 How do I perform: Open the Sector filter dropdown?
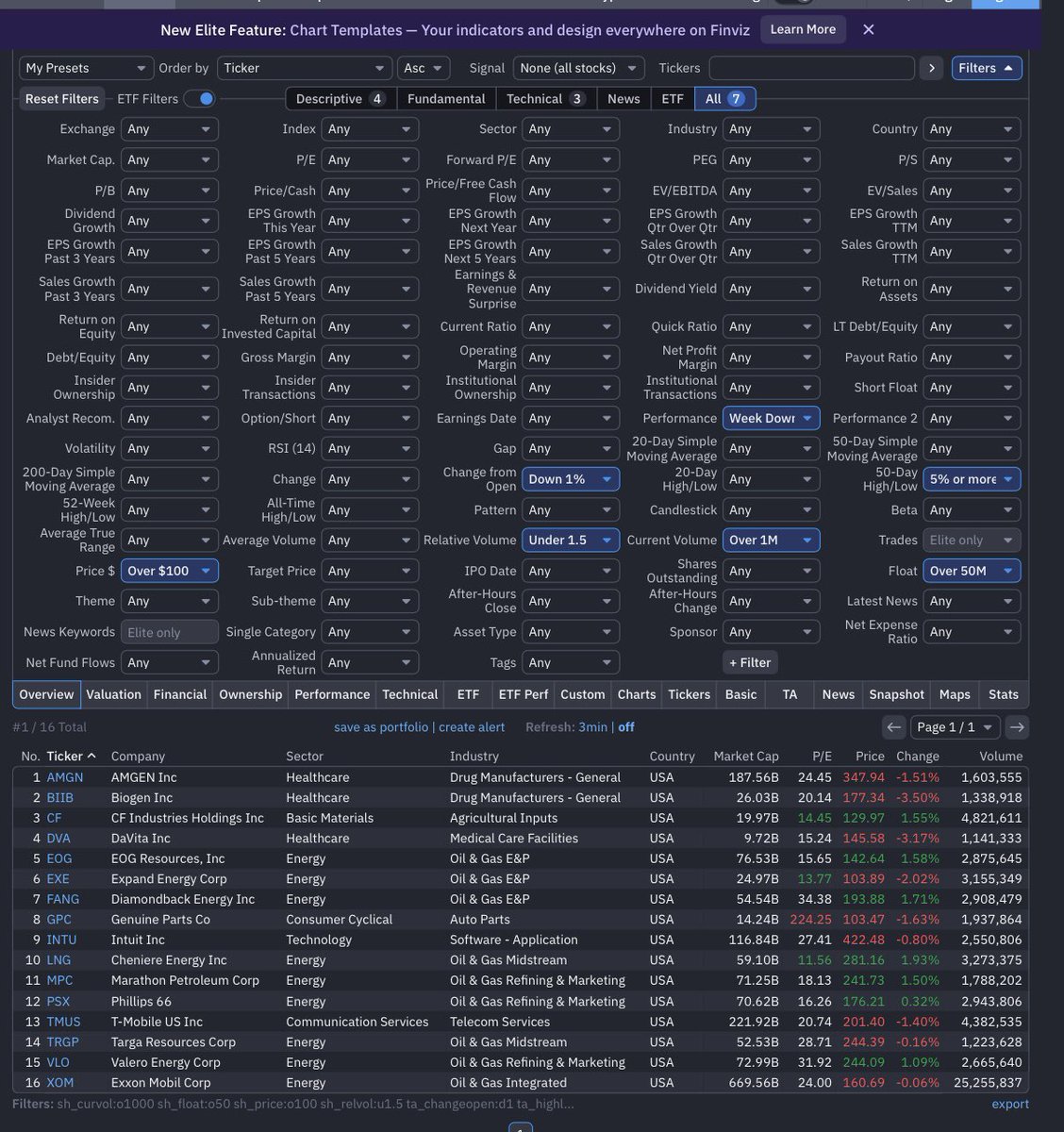pyautogui.click(x=571, y=129)
